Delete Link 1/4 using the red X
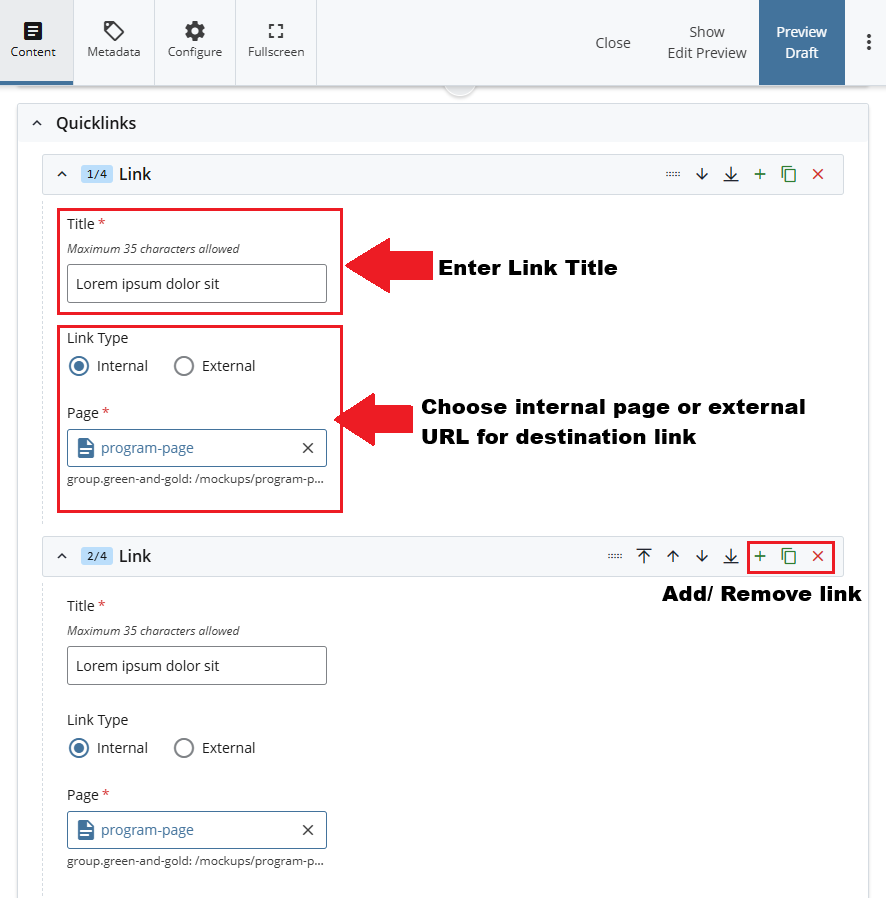The image size is (886, 898). click(818, 174)
